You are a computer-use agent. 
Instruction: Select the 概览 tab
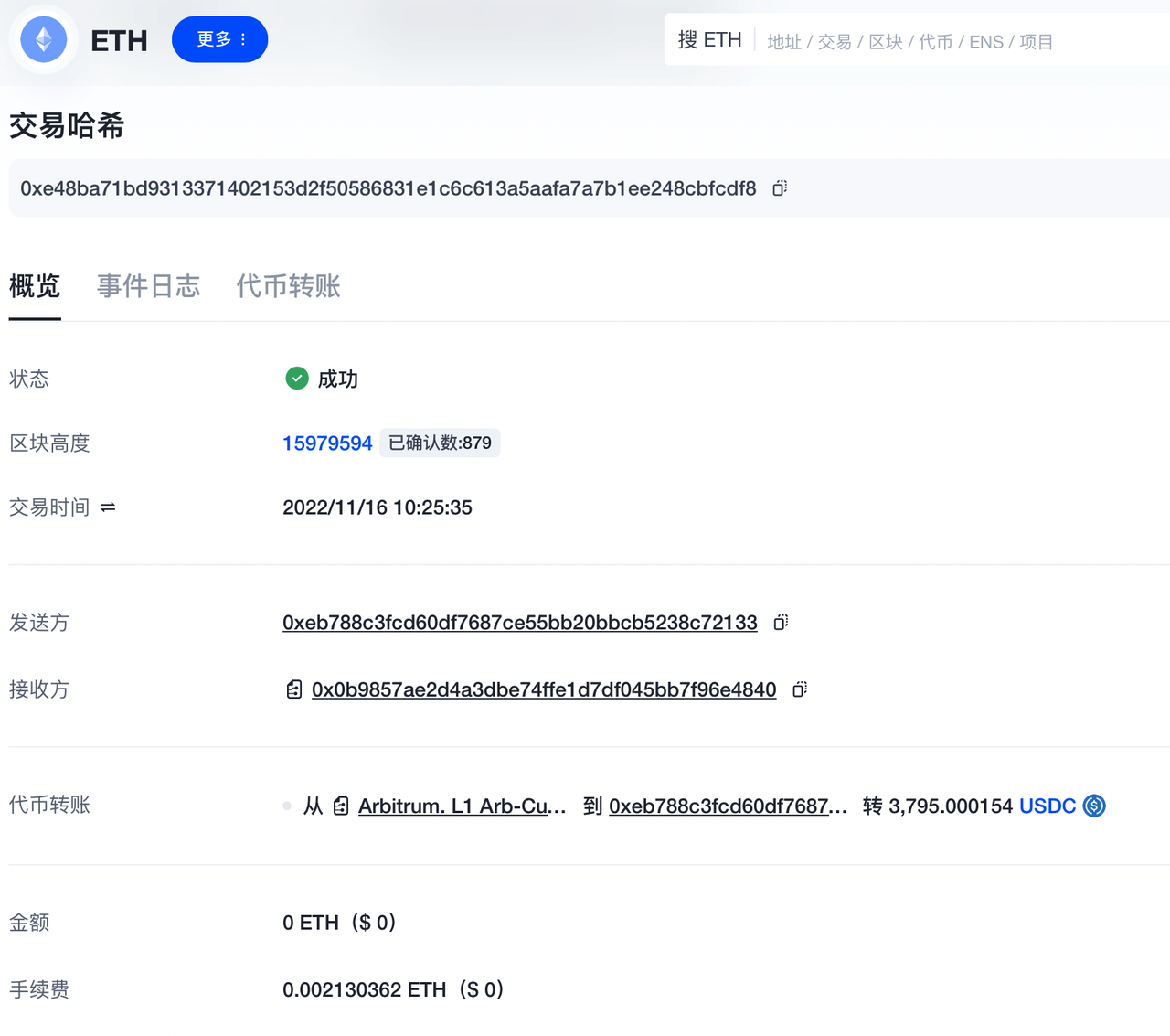[x=35, y=286]
